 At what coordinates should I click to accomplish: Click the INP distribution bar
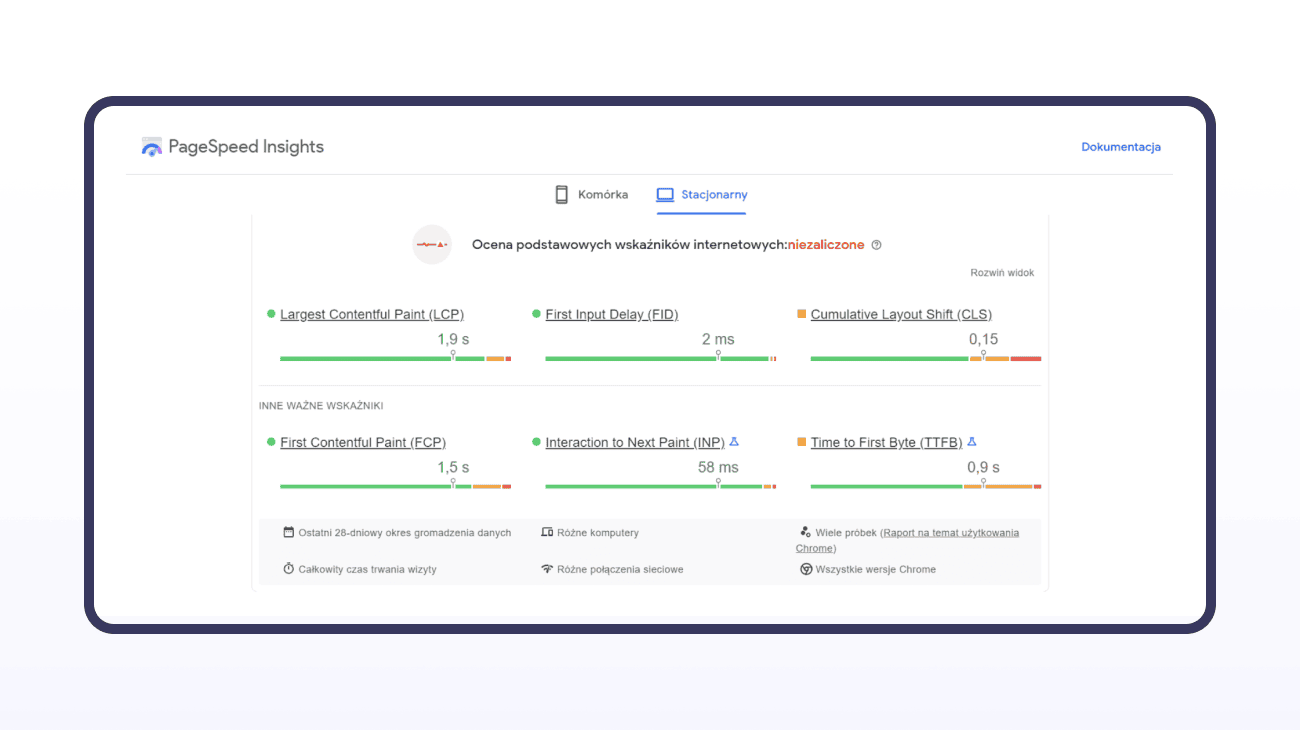(x=661, y=486)
